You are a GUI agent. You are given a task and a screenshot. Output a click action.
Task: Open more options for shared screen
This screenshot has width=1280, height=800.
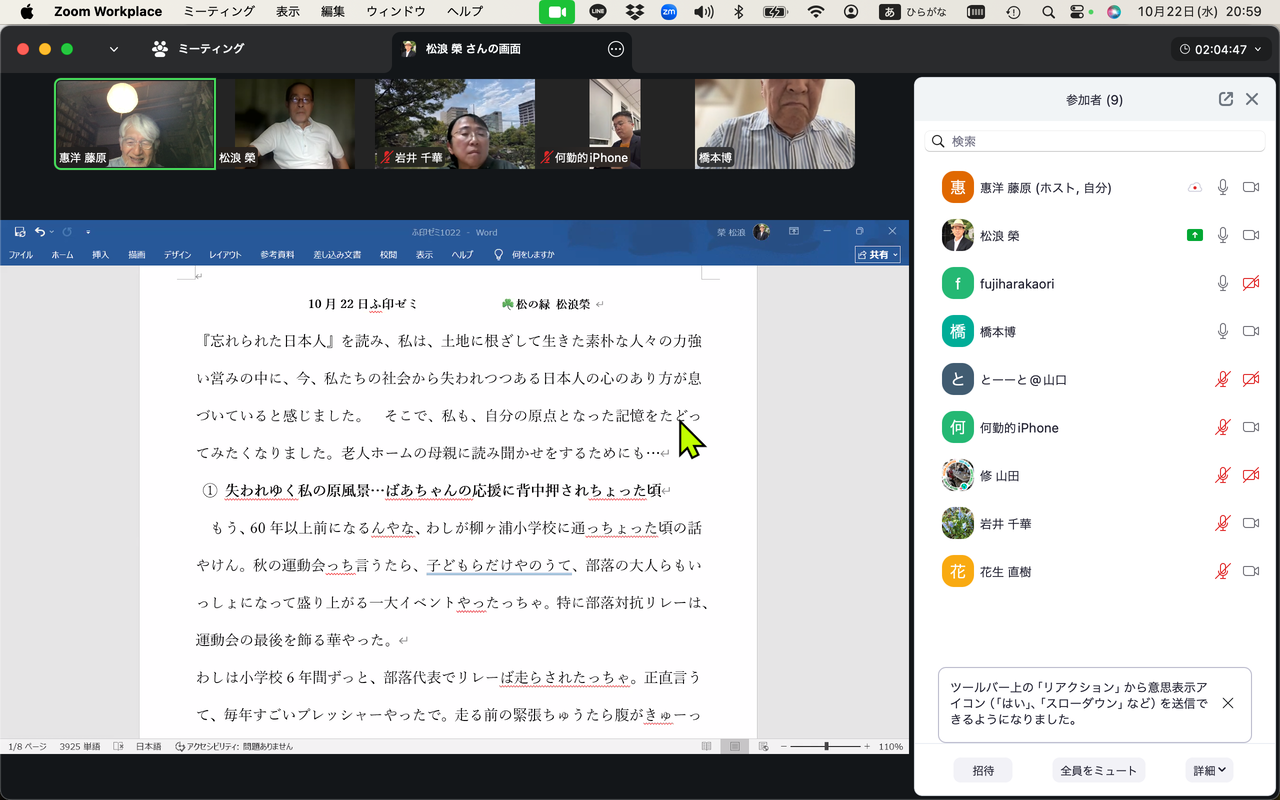pos(616,49)
